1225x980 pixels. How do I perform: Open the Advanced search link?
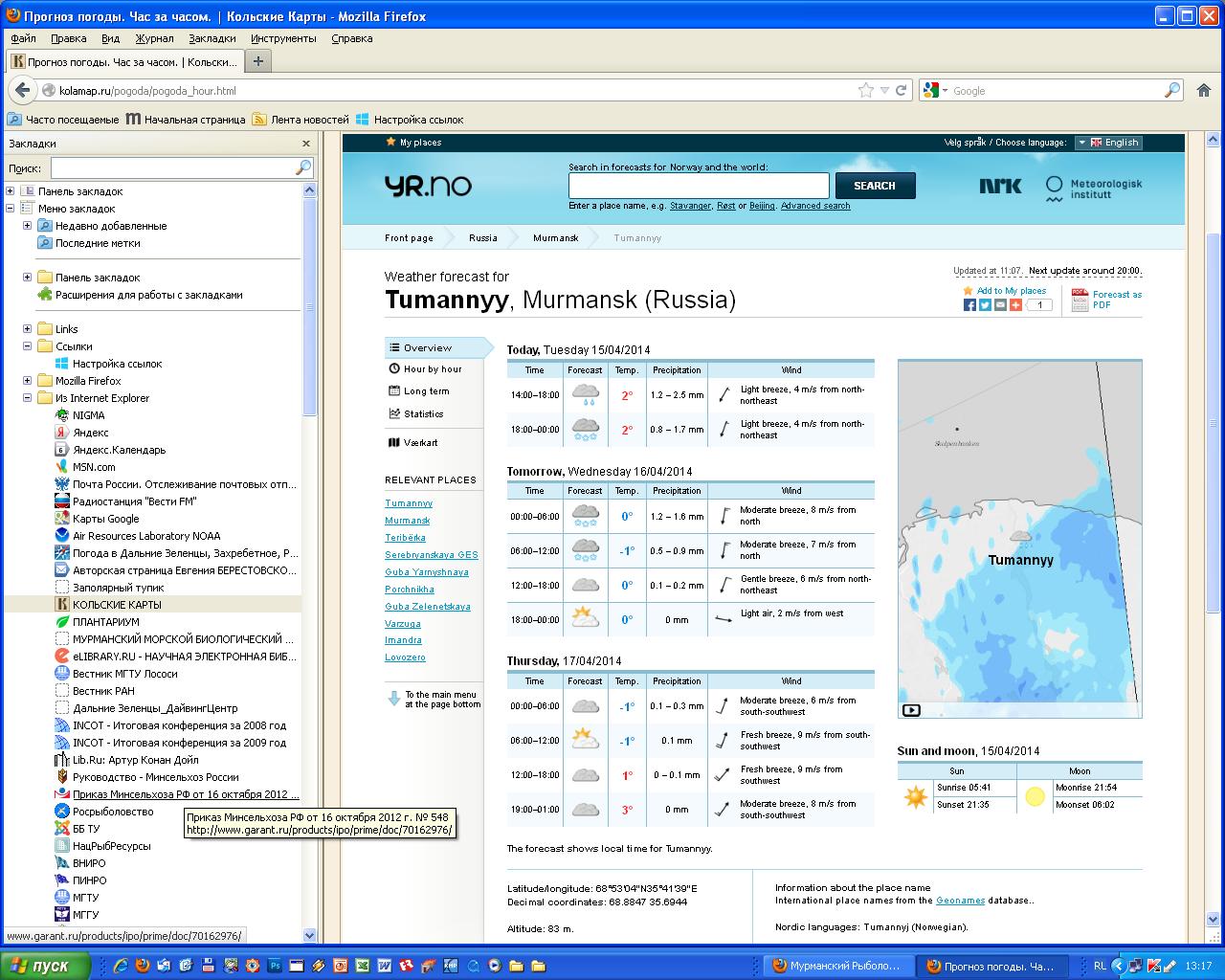click(x=815, y=206)
